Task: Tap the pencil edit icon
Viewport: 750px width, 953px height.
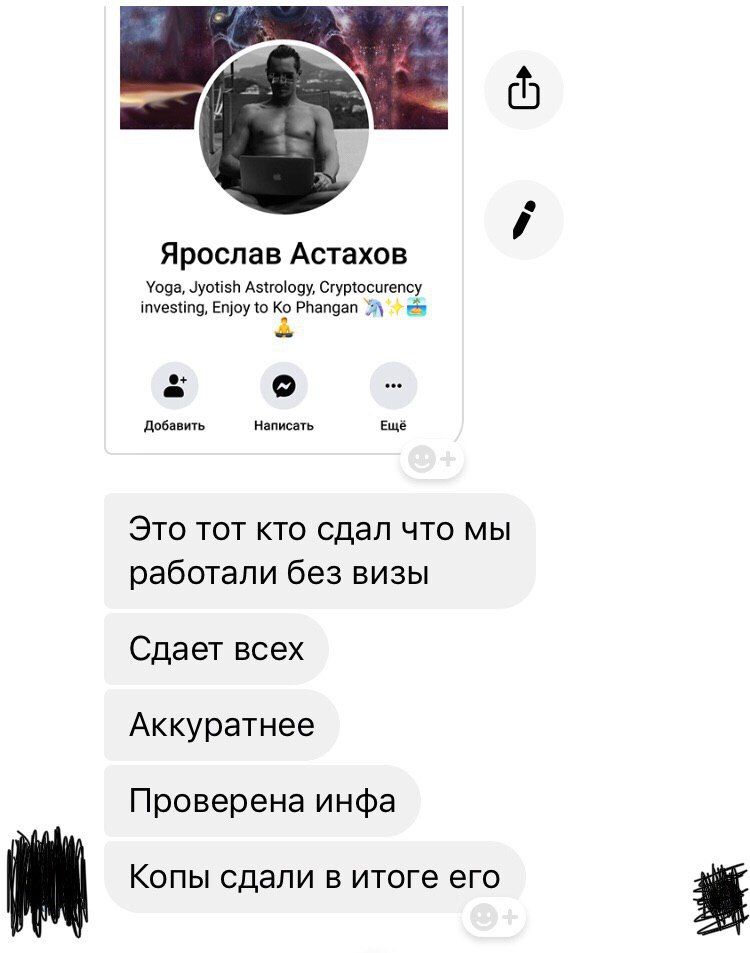Action: point(523,219)
